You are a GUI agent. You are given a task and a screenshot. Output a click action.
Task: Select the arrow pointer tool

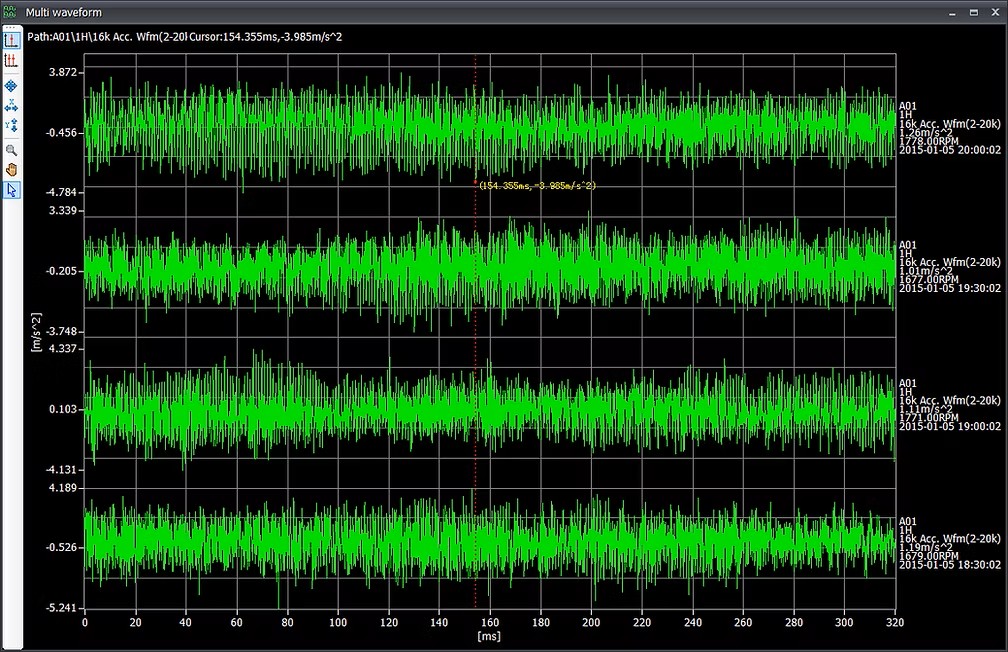pyautogui.click(x=11, y=189)
